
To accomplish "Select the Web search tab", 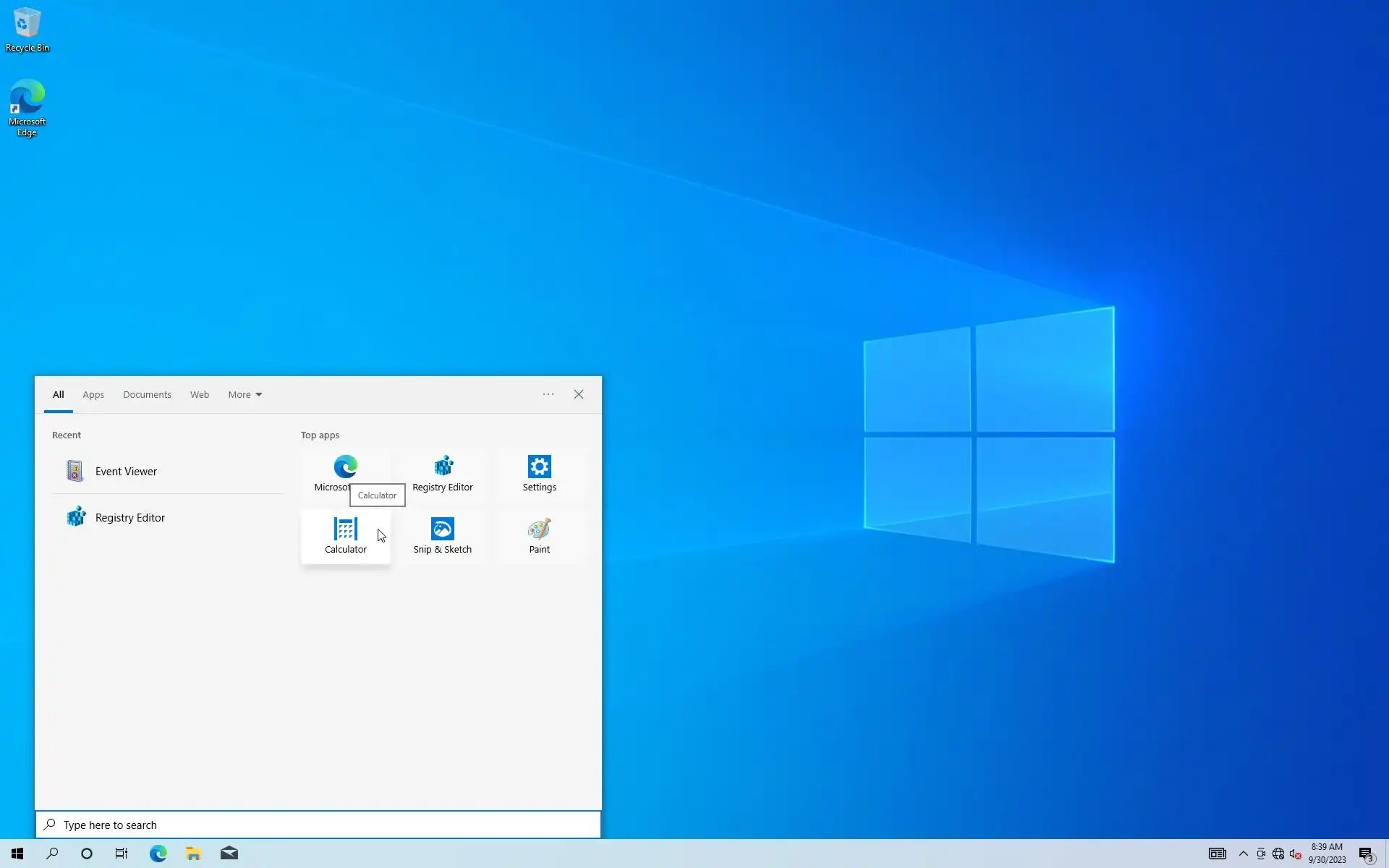I will 200,395.
